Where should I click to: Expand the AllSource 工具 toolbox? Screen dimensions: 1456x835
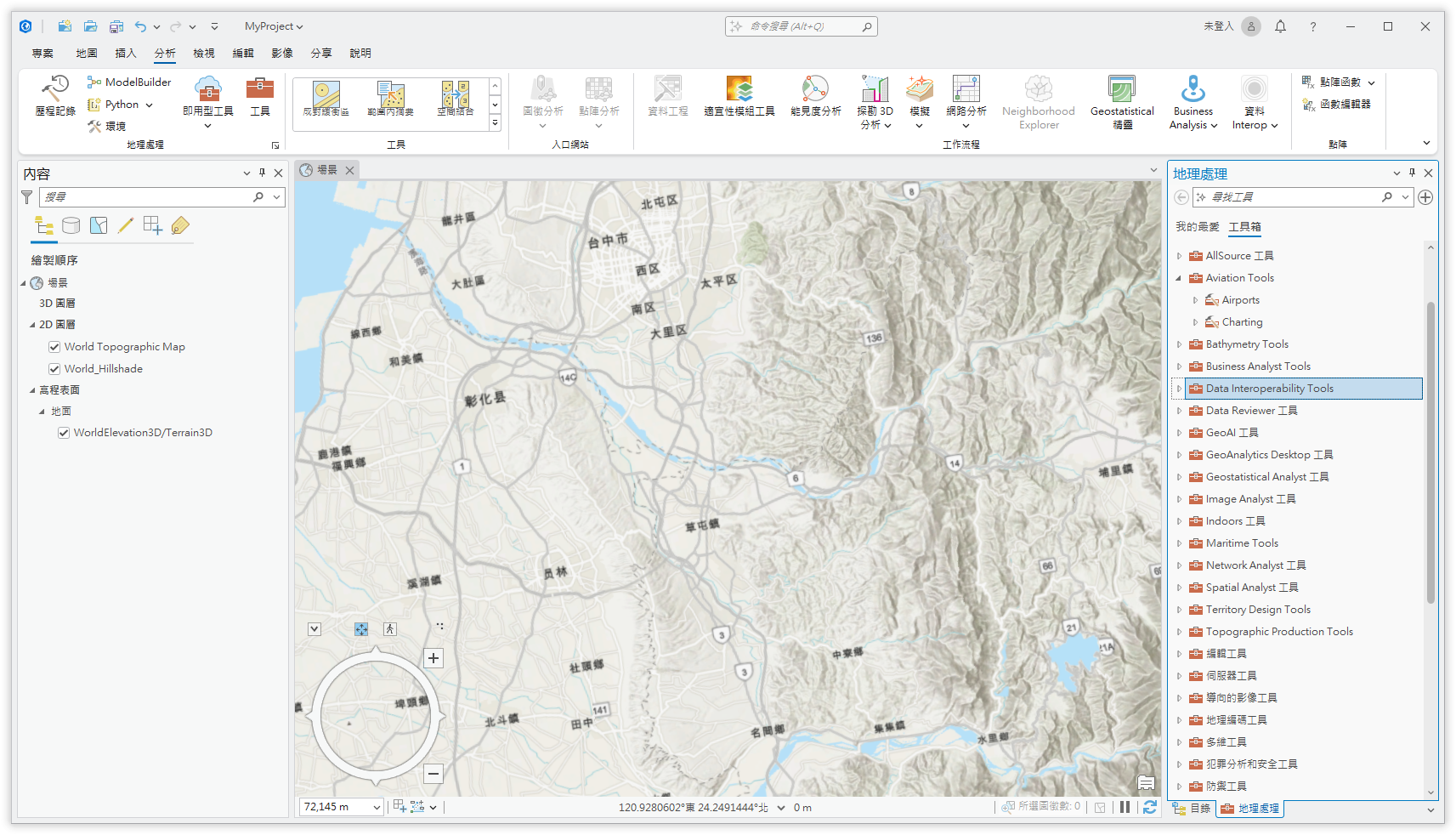coord(1179,256)
